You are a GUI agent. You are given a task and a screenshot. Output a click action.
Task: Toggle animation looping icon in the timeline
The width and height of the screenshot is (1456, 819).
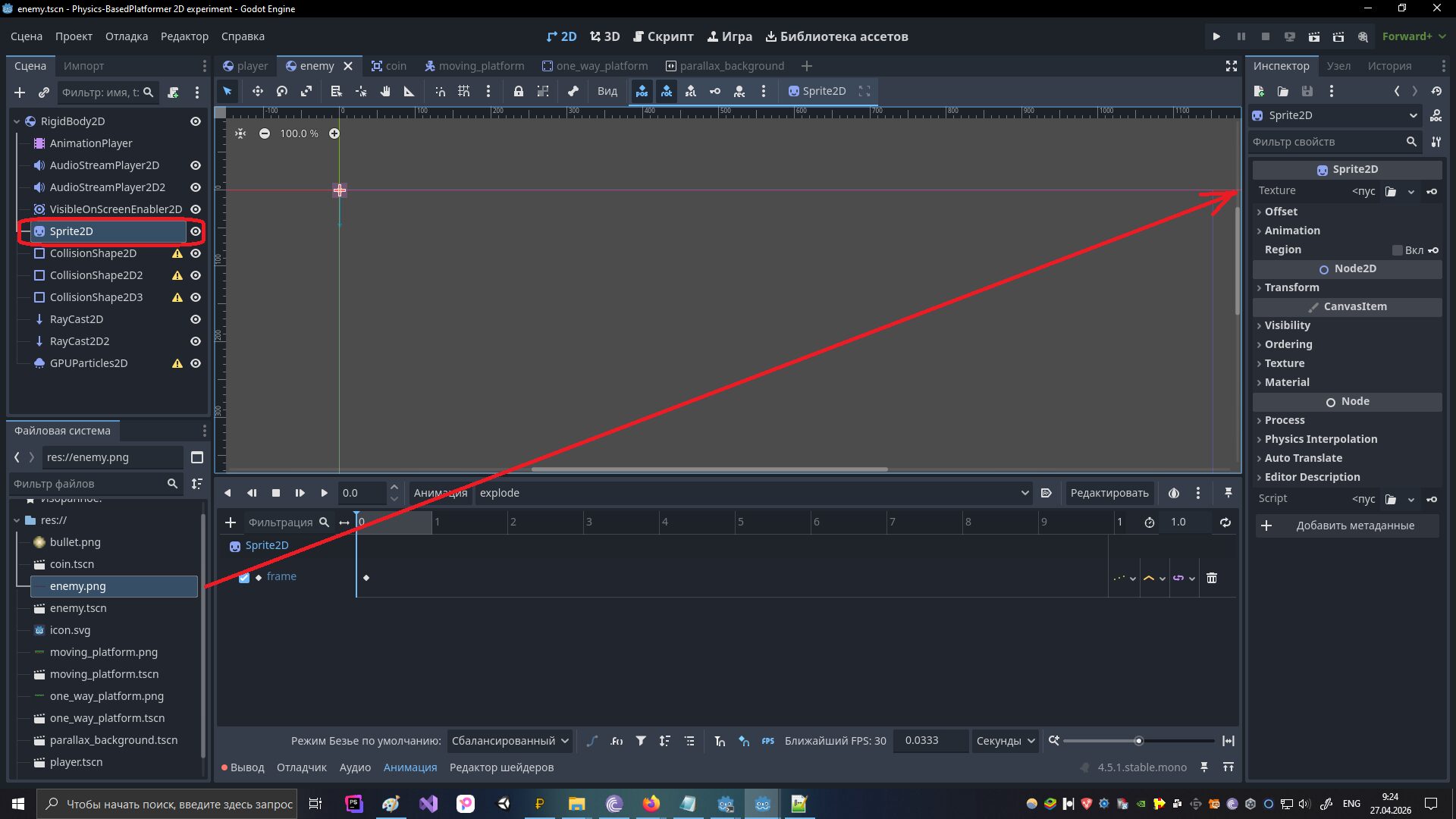click(x=1225, y=522)
